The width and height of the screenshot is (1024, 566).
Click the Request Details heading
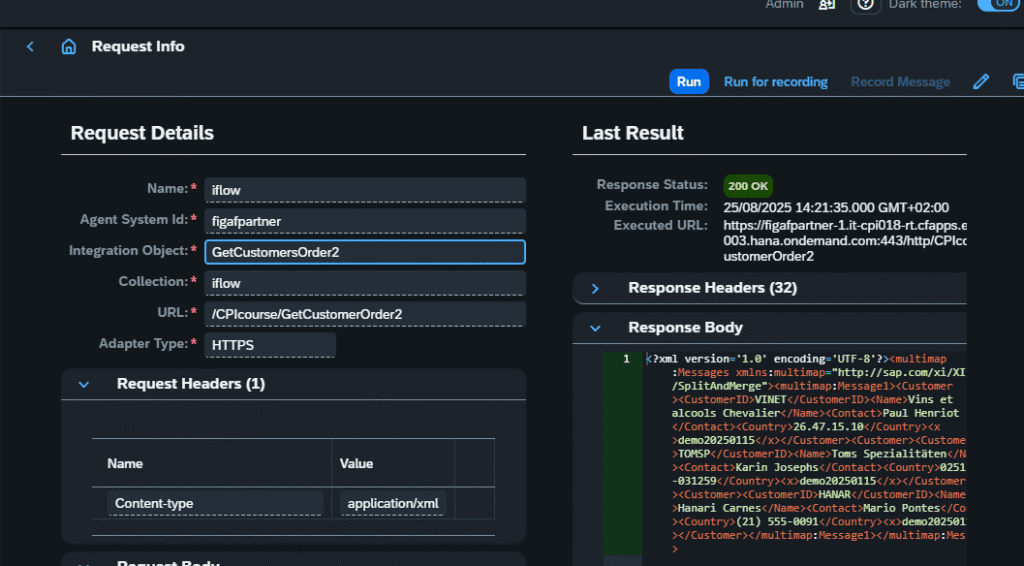(142, 133)
